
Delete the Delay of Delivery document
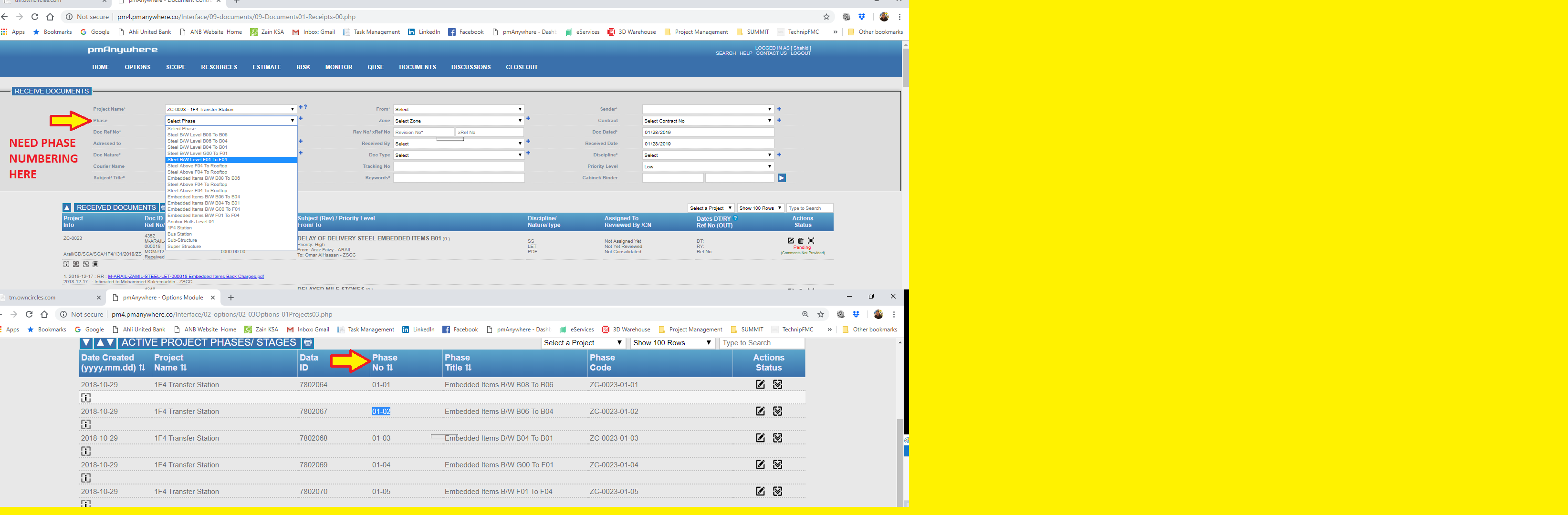coord(800,241)
